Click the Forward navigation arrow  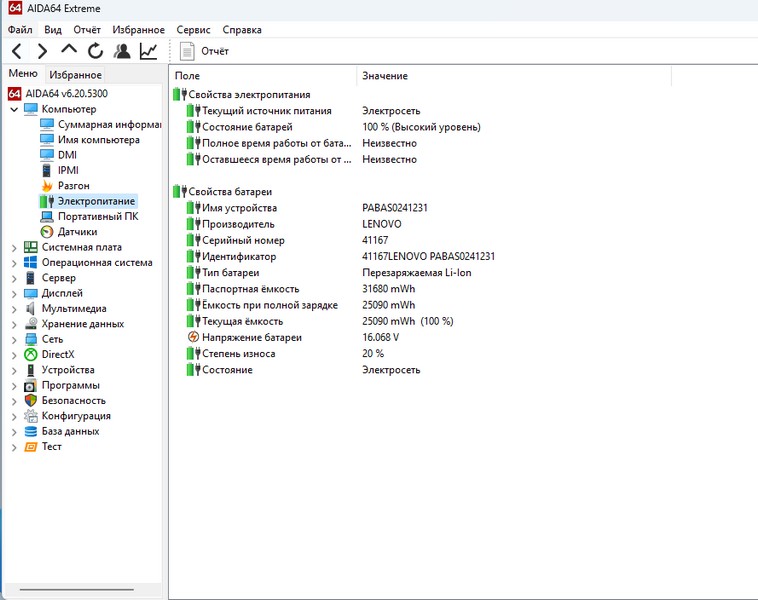pos(42,51)
